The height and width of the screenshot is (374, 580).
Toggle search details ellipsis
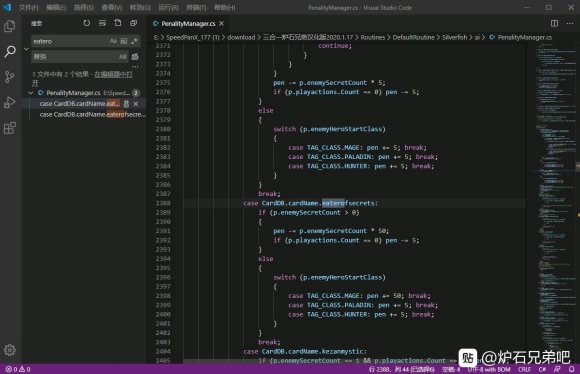click(x=135, y=67)
